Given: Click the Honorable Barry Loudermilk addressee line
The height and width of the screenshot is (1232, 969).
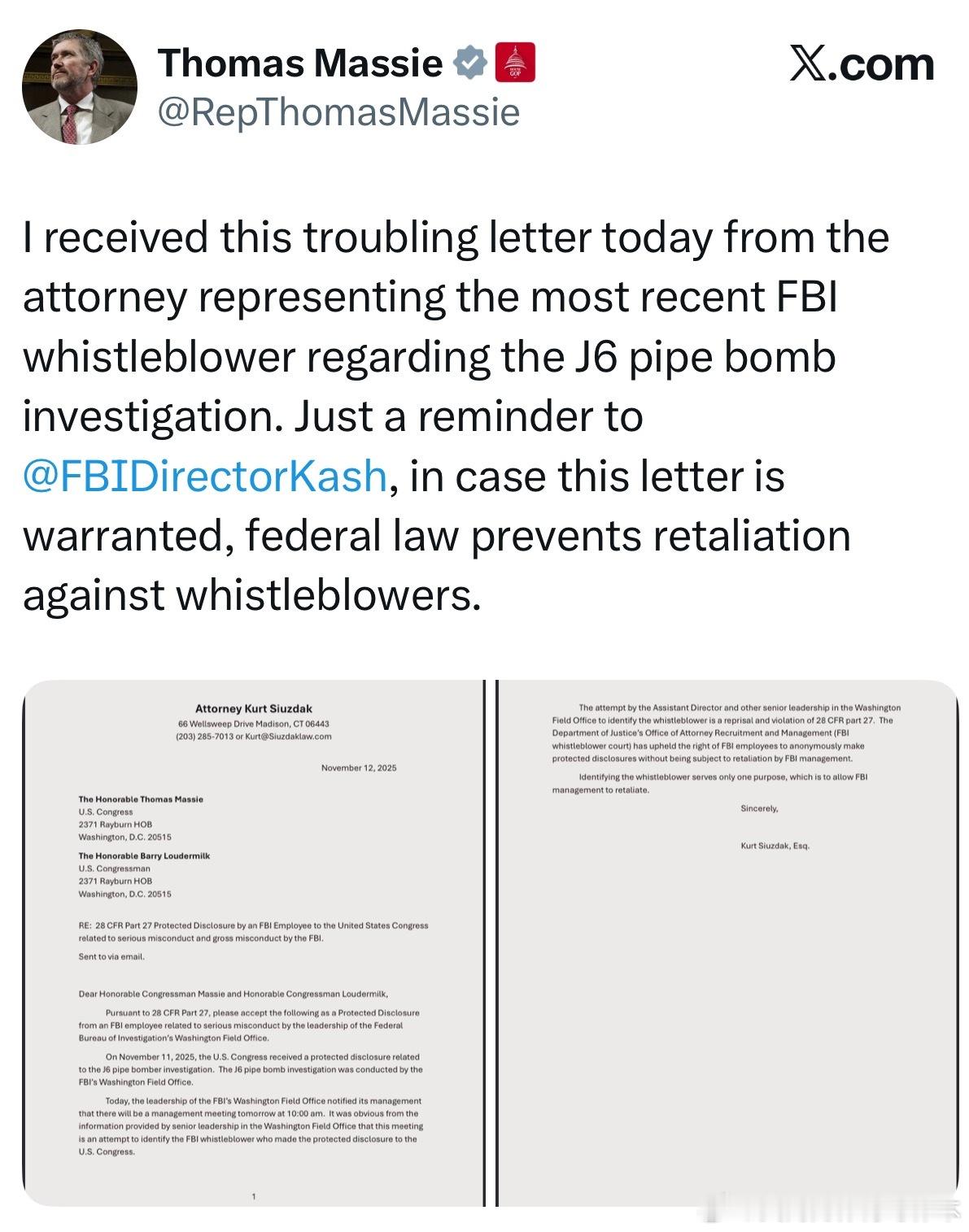Looking at the screenshot, I should tap(144, 856).
